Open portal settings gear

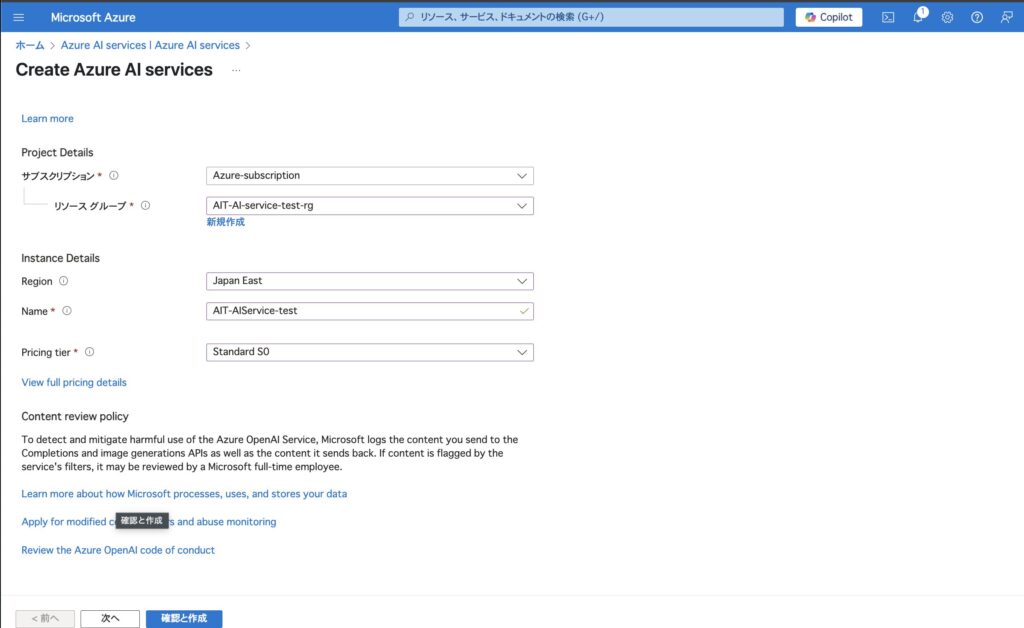click(947, 18)
